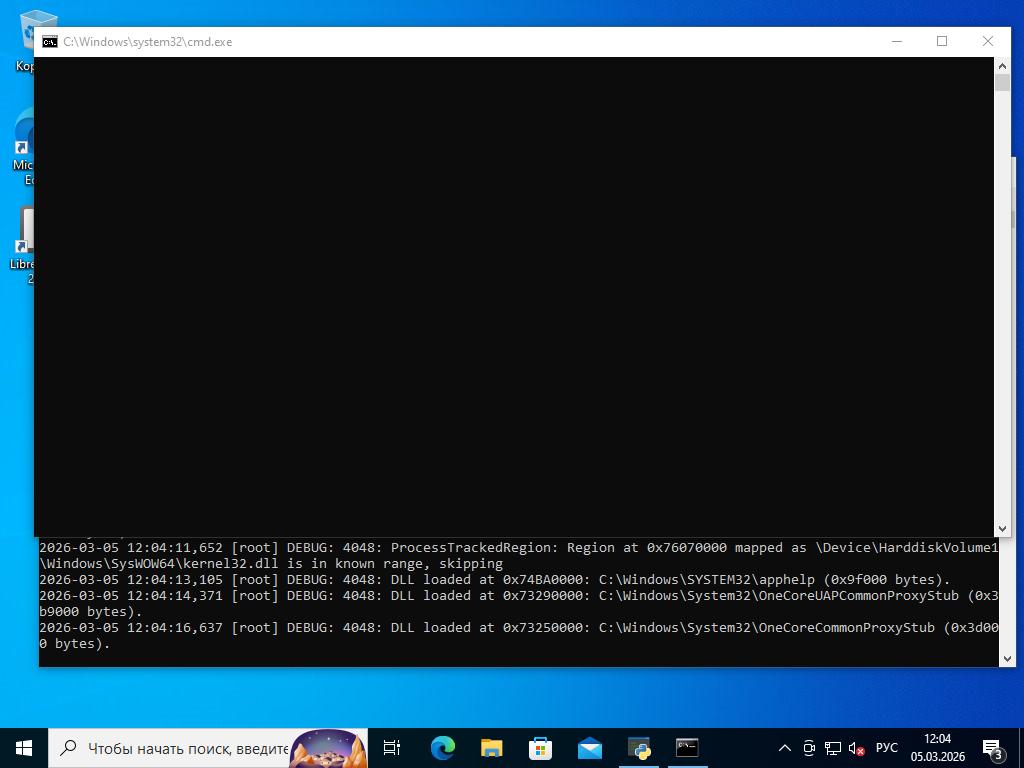Click the background console's scroll down arrow
The image size is (1024, 768).
tap(1007, 658)
